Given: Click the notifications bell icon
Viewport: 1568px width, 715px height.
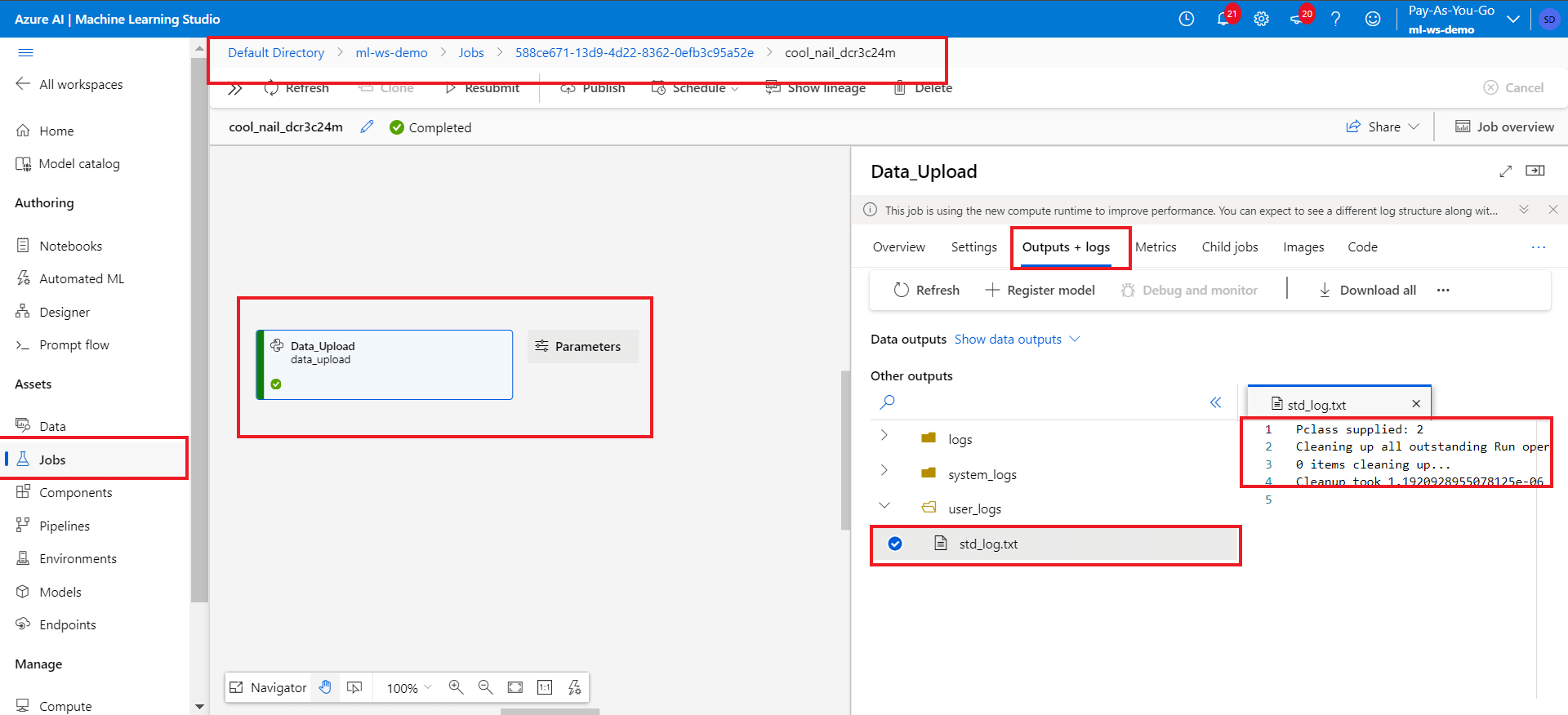Looking at the screenshot, I should [x=1223, y=19].
